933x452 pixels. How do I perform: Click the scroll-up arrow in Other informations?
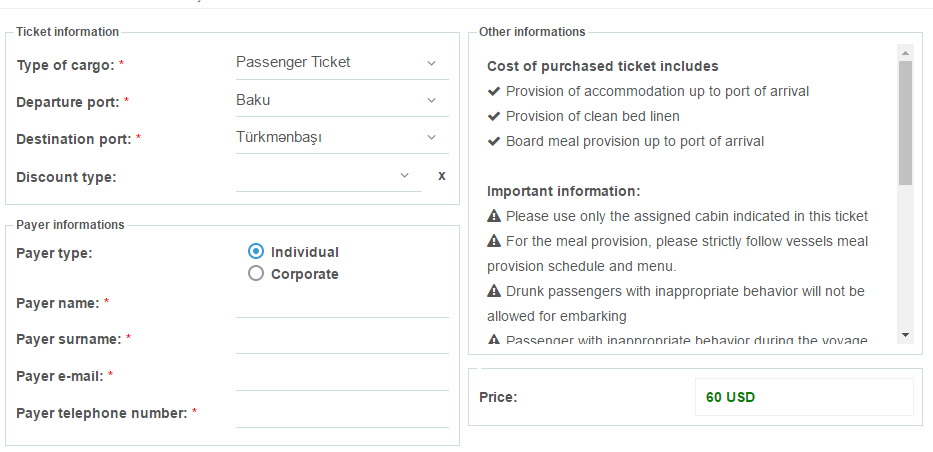905,53
